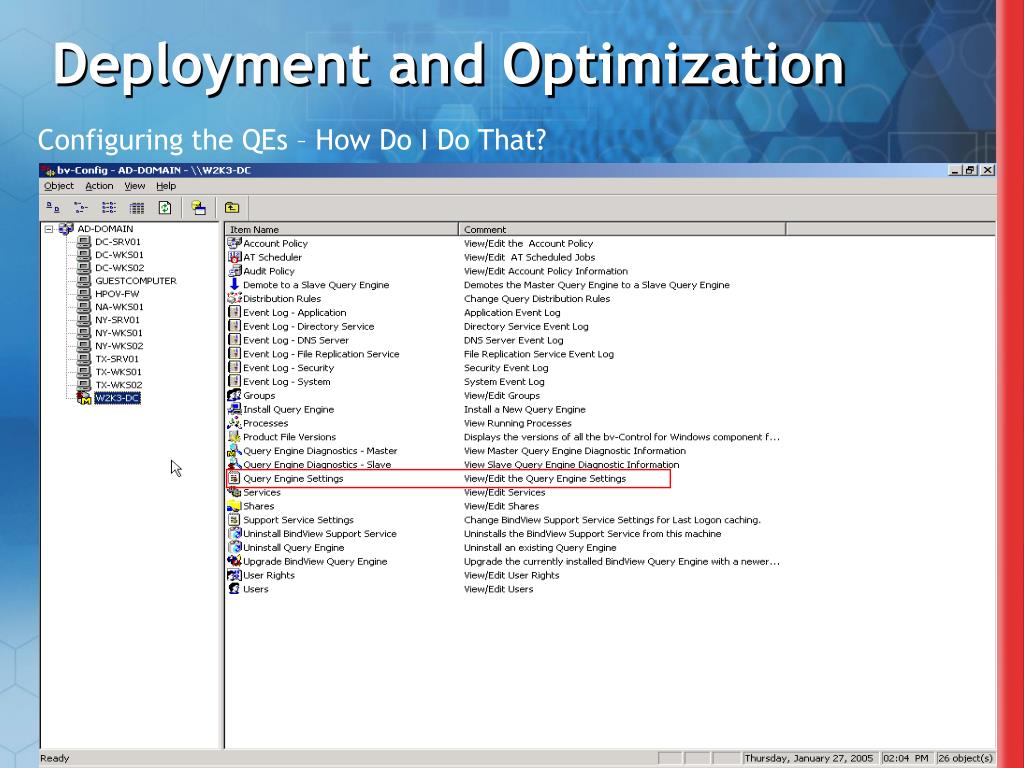This screenshot has width=1024, height=768.
Task: Open the Action menu
Action: point(99,186)
